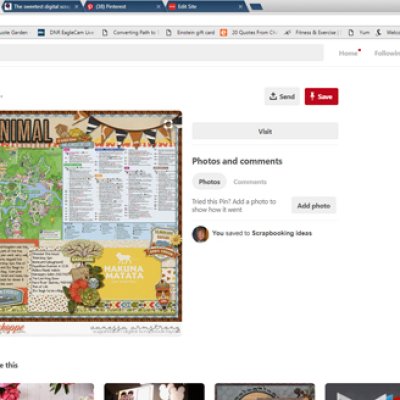
Task: Click the share icon in Send button
Action: tap(273, 96)
